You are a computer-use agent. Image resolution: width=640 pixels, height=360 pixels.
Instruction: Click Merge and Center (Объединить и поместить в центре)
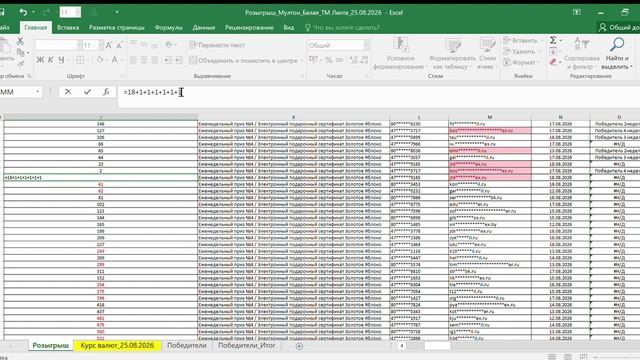[x=244, y=60]
